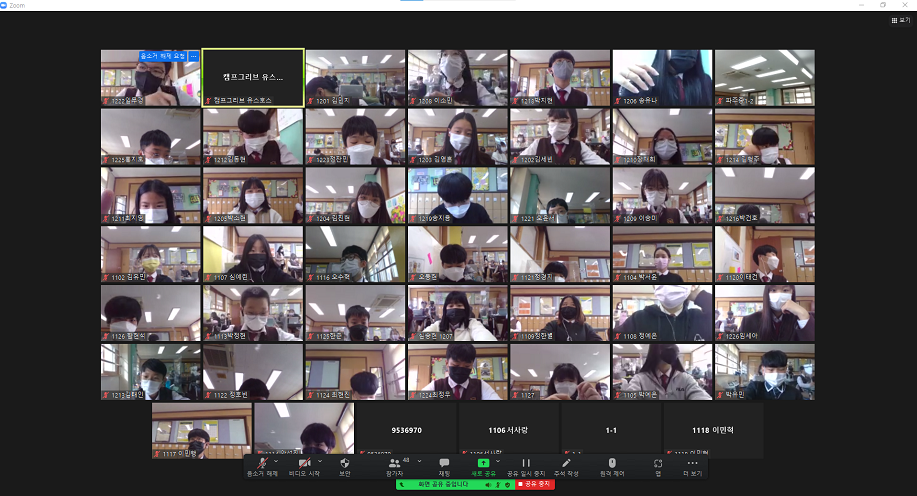Open the 채팅 chat panel
The width and height of the screenshot is (917, 496).
(x=444, y=463)
